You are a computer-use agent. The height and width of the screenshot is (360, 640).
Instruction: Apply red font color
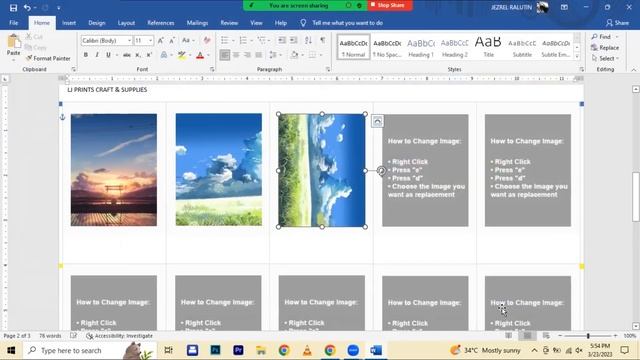click(x=200, y=55)
